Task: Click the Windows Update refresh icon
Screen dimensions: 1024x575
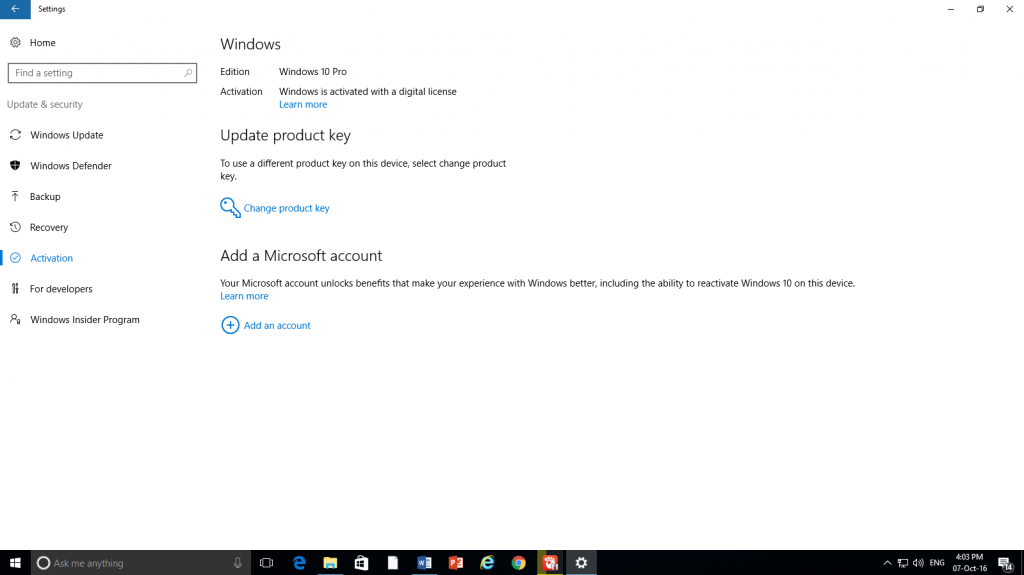Action: click(15, 135)
